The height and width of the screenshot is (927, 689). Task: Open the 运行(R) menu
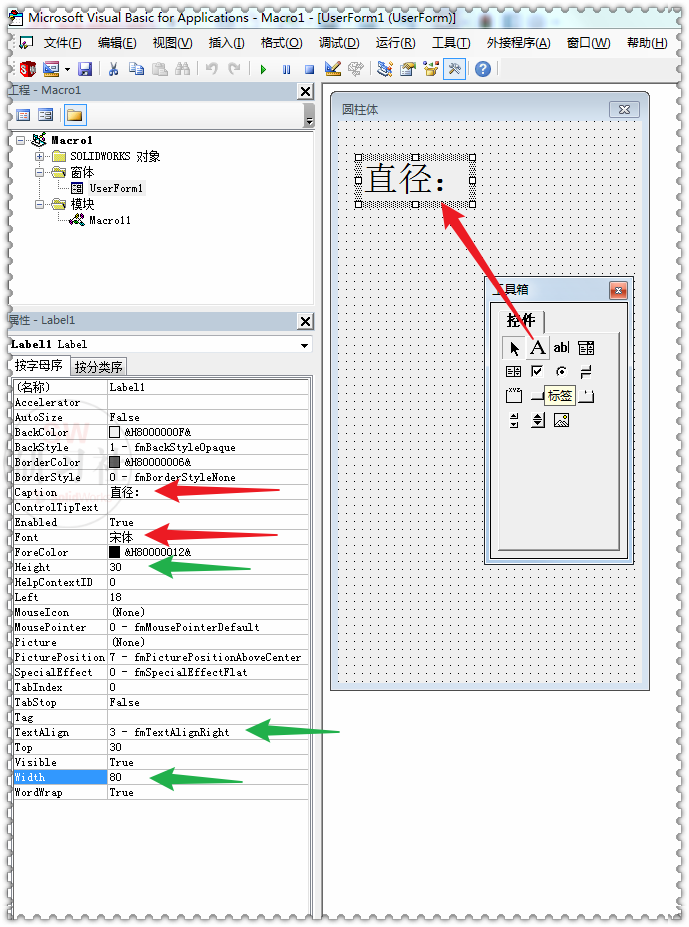pos(395,43)
